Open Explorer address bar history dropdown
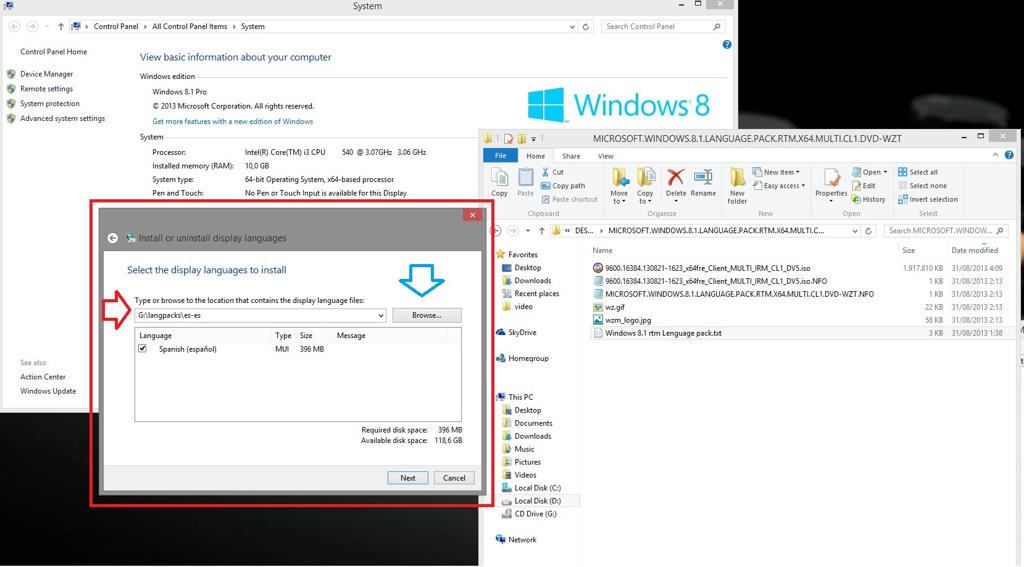 855,231
